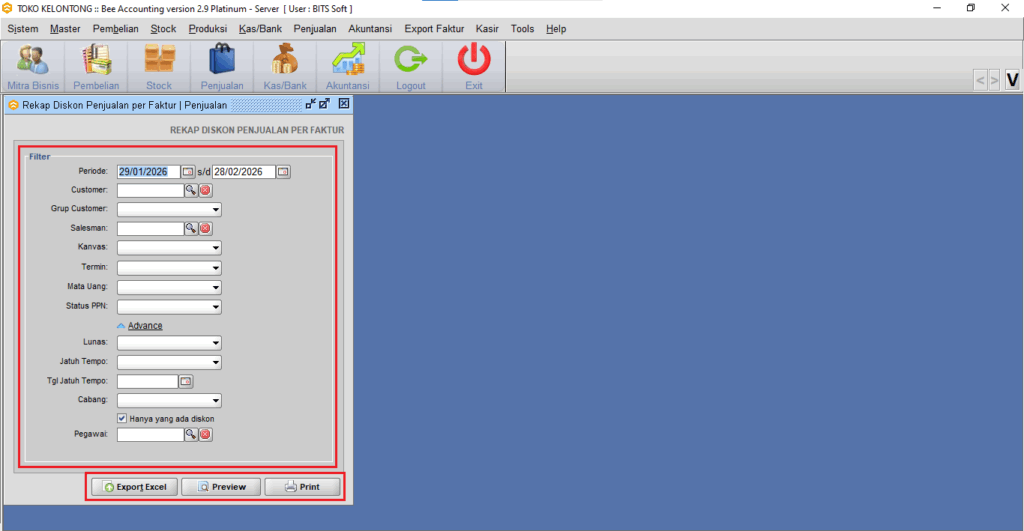Open the Akuntansi menu

tap(370, 29)
